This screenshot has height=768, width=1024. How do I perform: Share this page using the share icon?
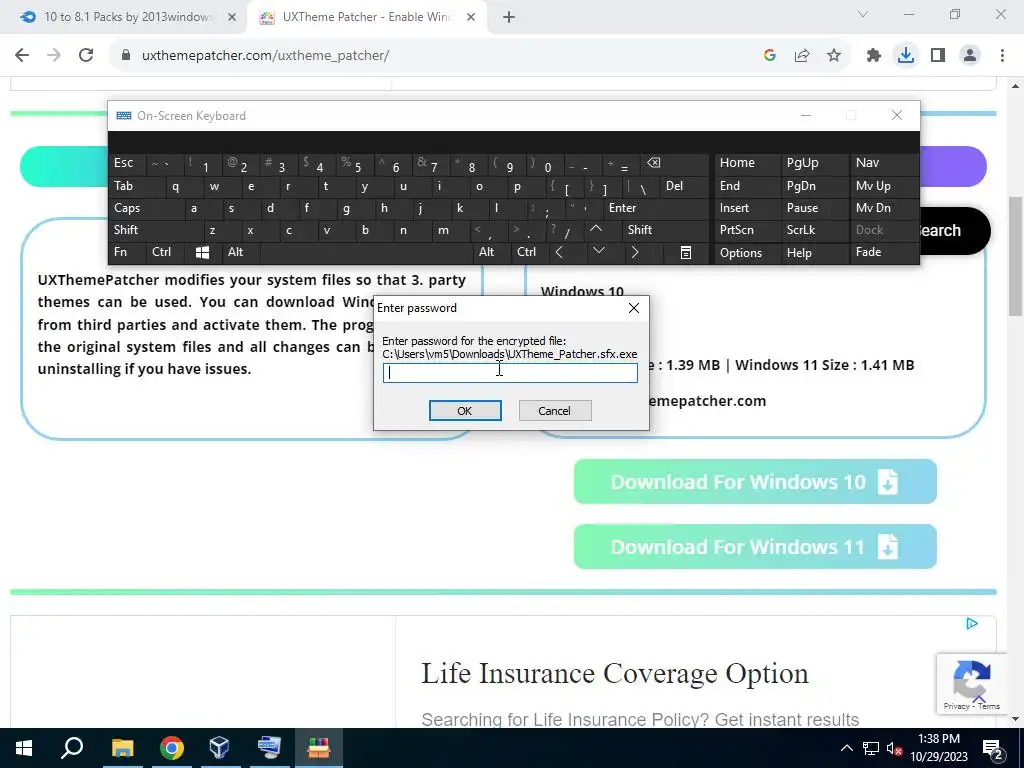point(802,56)
